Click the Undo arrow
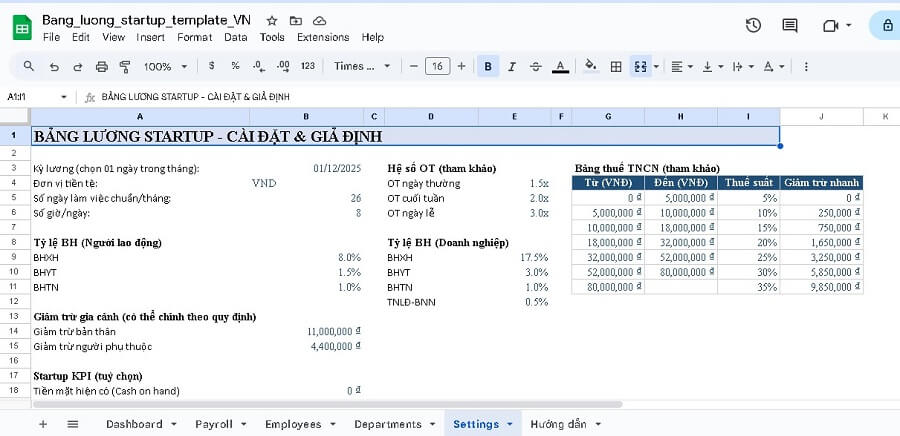The width and height of the screenshot is (900, 436). point(54,67)
